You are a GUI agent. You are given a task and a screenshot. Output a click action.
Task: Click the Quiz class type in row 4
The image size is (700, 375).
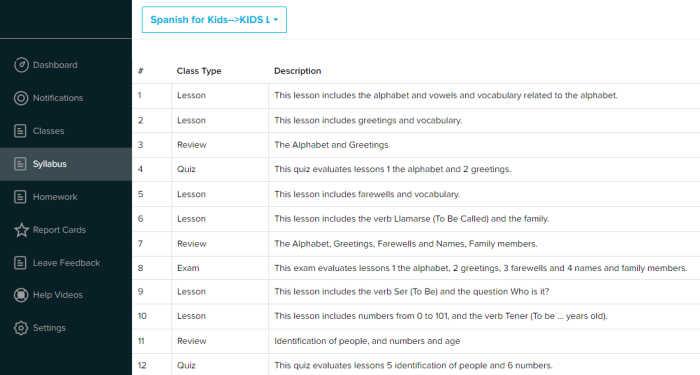pos(186,169)
